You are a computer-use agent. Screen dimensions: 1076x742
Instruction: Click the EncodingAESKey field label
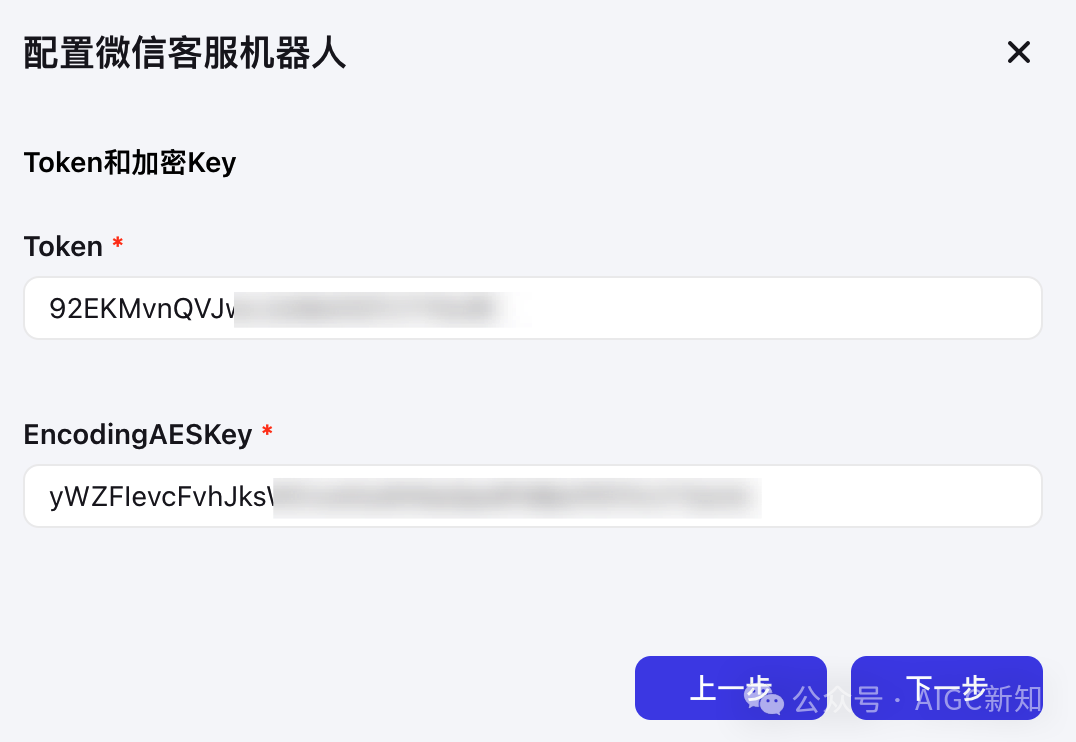point(138,434)
